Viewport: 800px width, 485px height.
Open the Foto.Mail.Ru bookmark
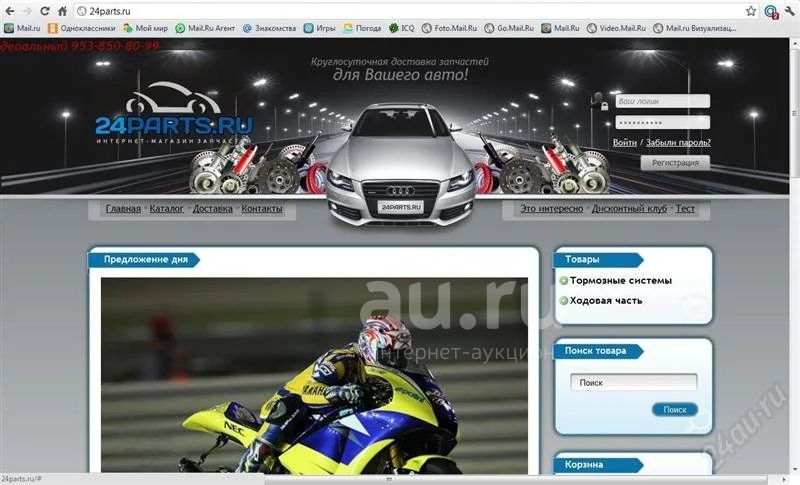tap(449, 28)
